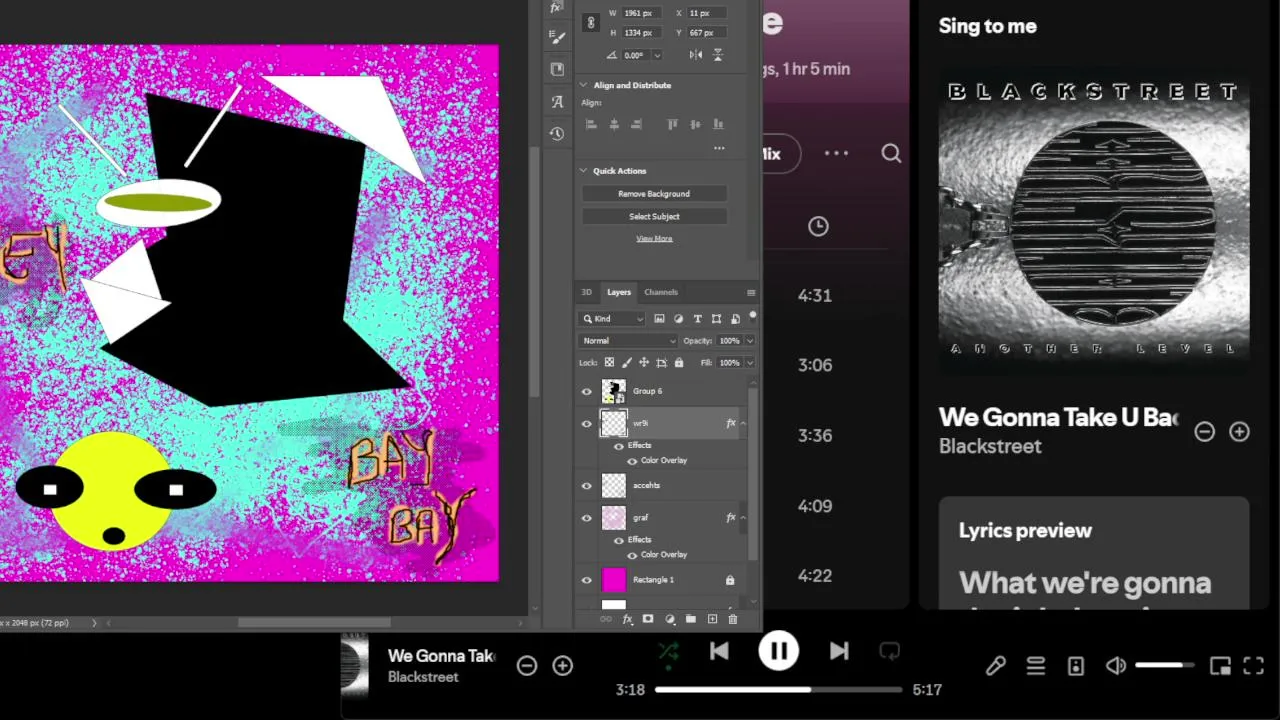1280x720 pixels.
Task: Create new group folder icon
Action: 690,619
